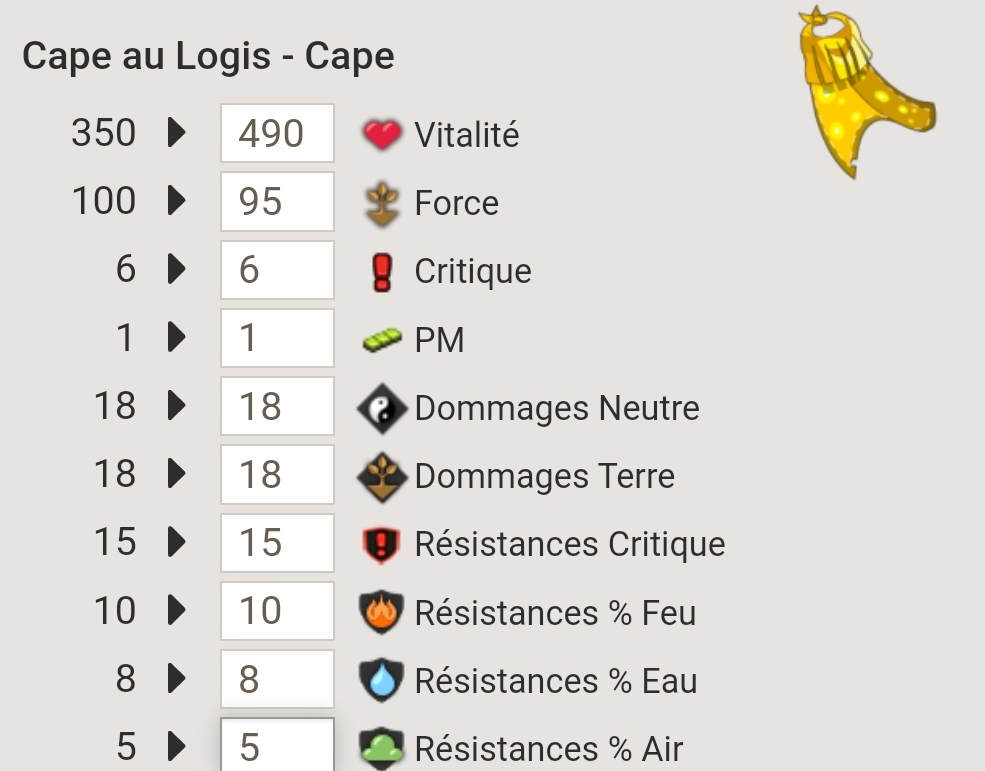Image resolution: width=985 pixels, height=771 pixels.
Task: Focus the Force input showing 95
Action: [x=277, y=202]
